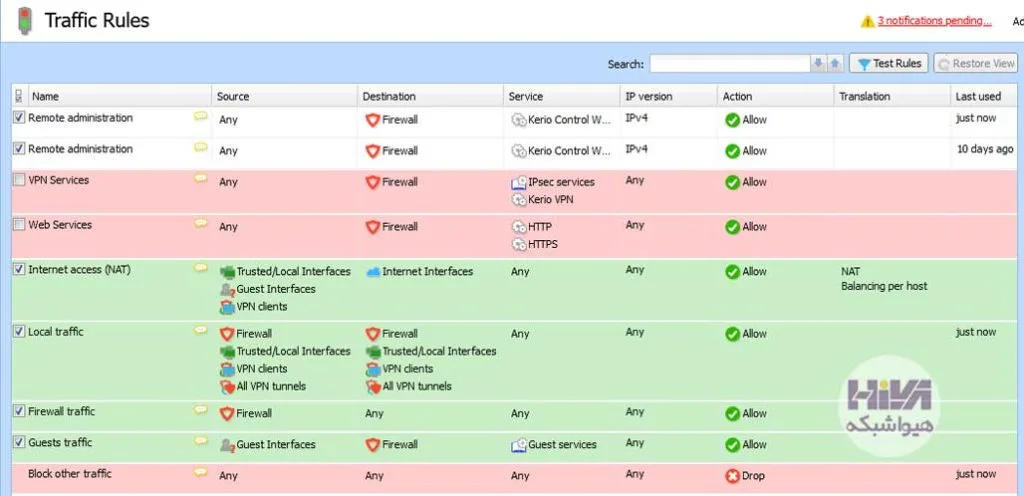1024x496 pixels.
Task: Enable the Web Services rule checkbox
Action: point(20,225)
